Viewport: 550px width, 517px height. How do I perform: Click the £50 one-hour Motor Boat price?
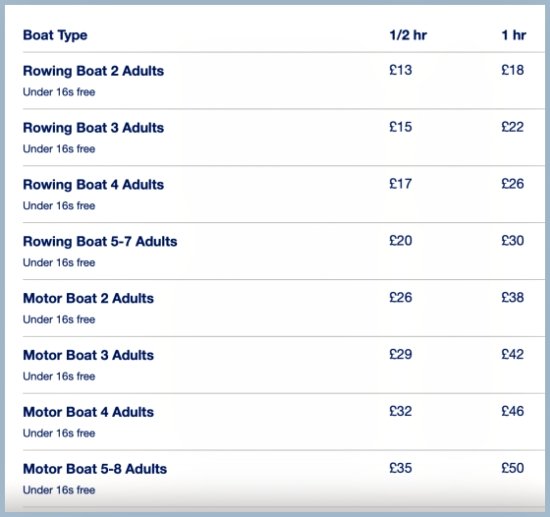pos(512,468)
